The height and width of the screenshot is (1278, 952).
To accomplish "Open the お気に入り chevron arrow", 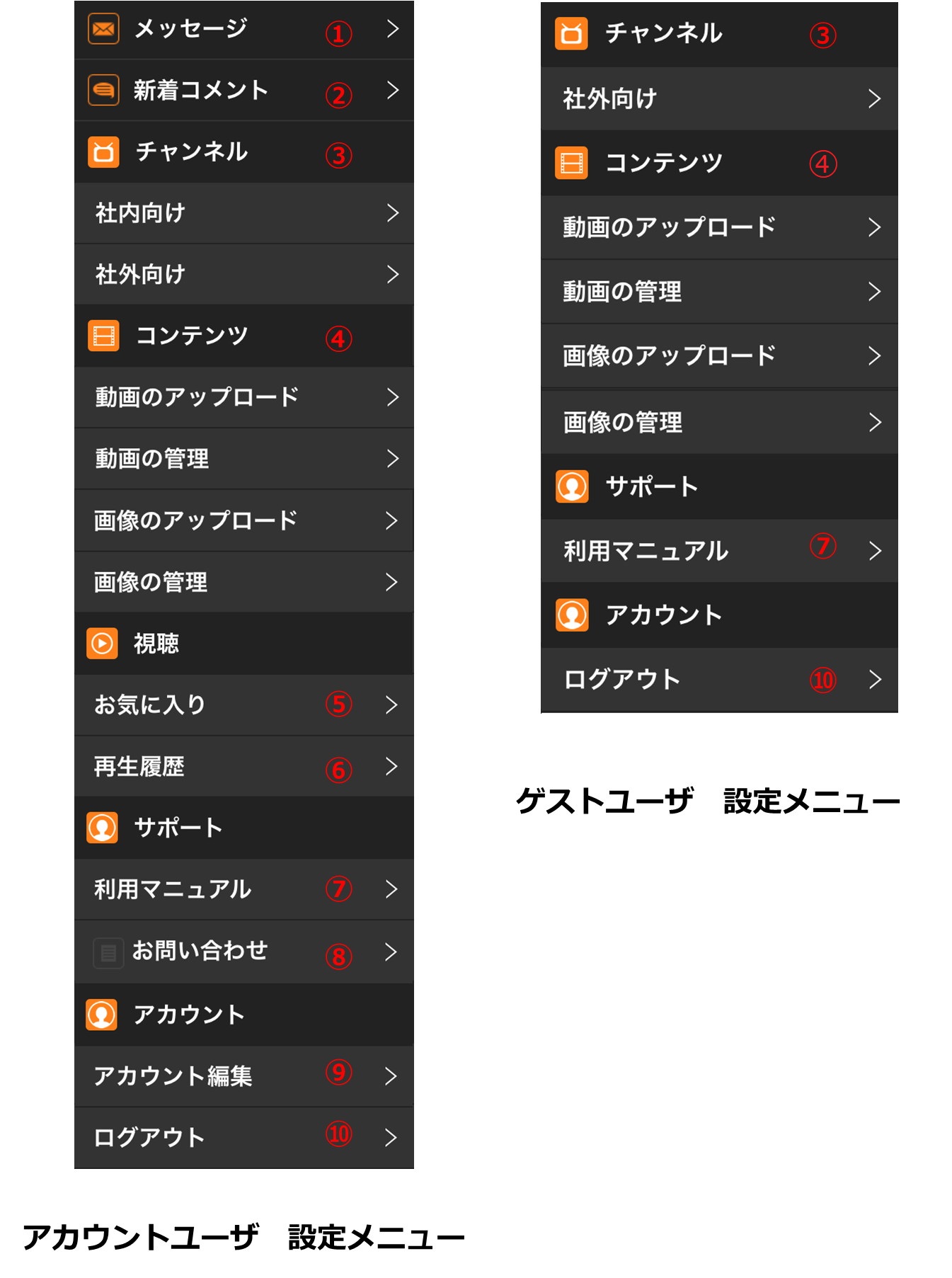I will pos(391,704).
